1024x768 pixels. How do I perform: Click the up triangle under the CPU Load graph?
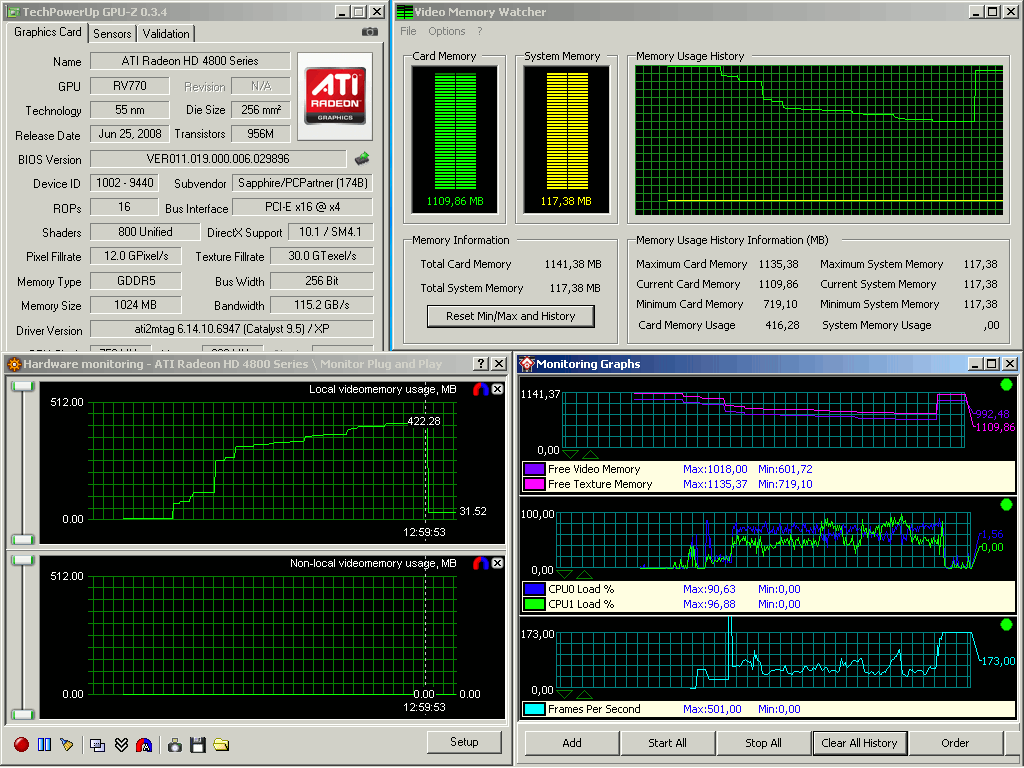click(x=585, y=575)
